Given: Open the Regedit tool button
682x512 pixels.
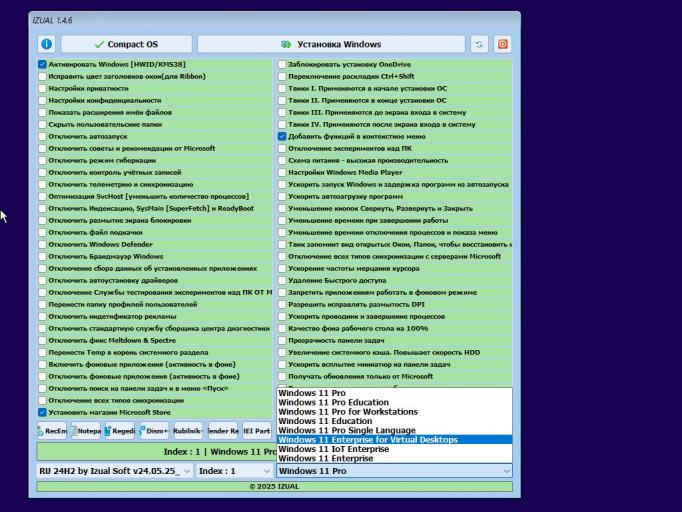Looking at the screenshot, I should [120, 431].
